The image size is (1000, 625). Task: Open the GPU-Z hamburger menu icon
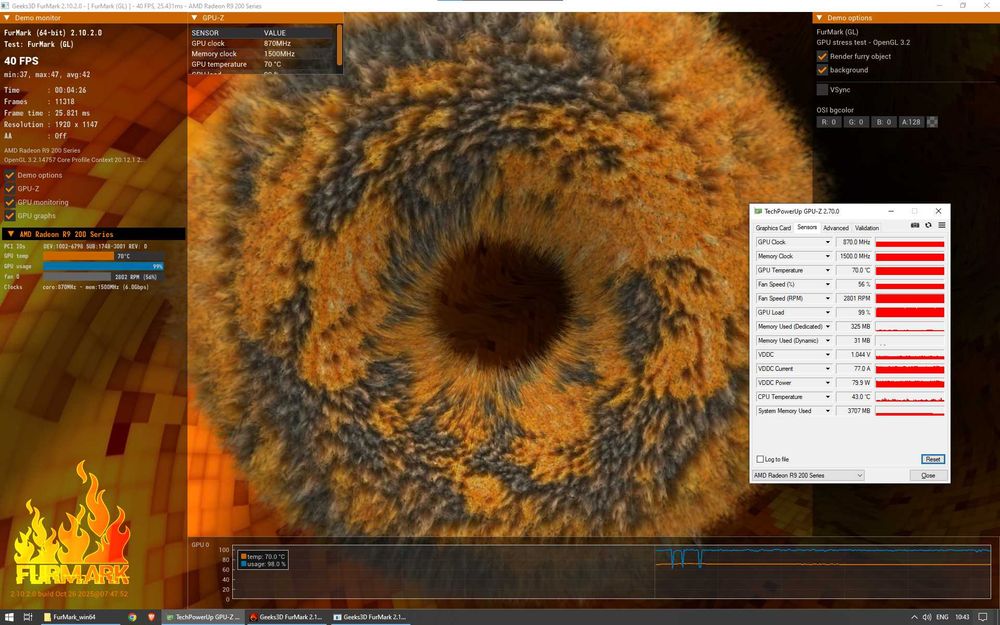[x=941, y=225]
